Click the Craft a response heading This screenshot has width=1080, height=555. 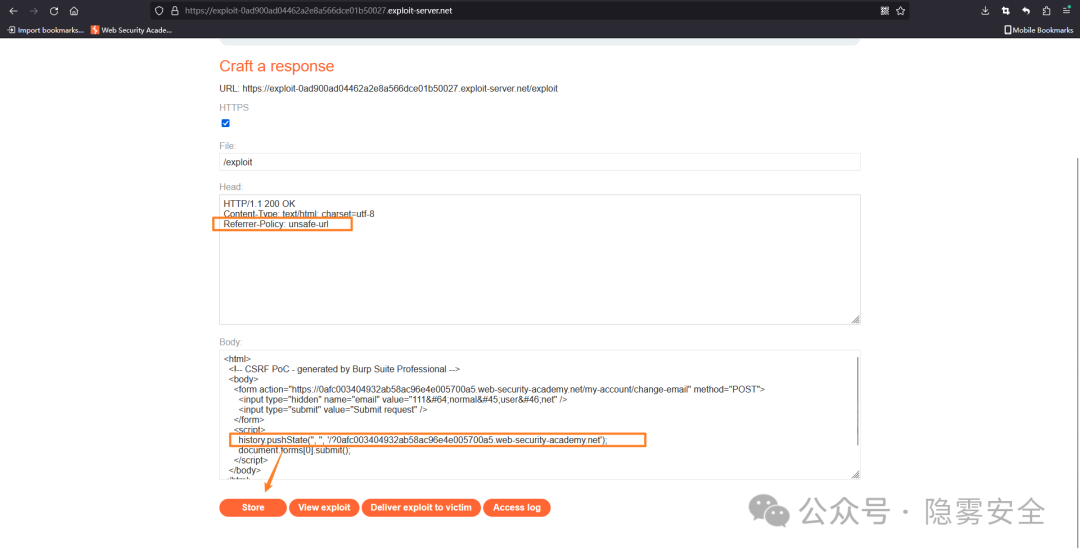coord(277,66)
